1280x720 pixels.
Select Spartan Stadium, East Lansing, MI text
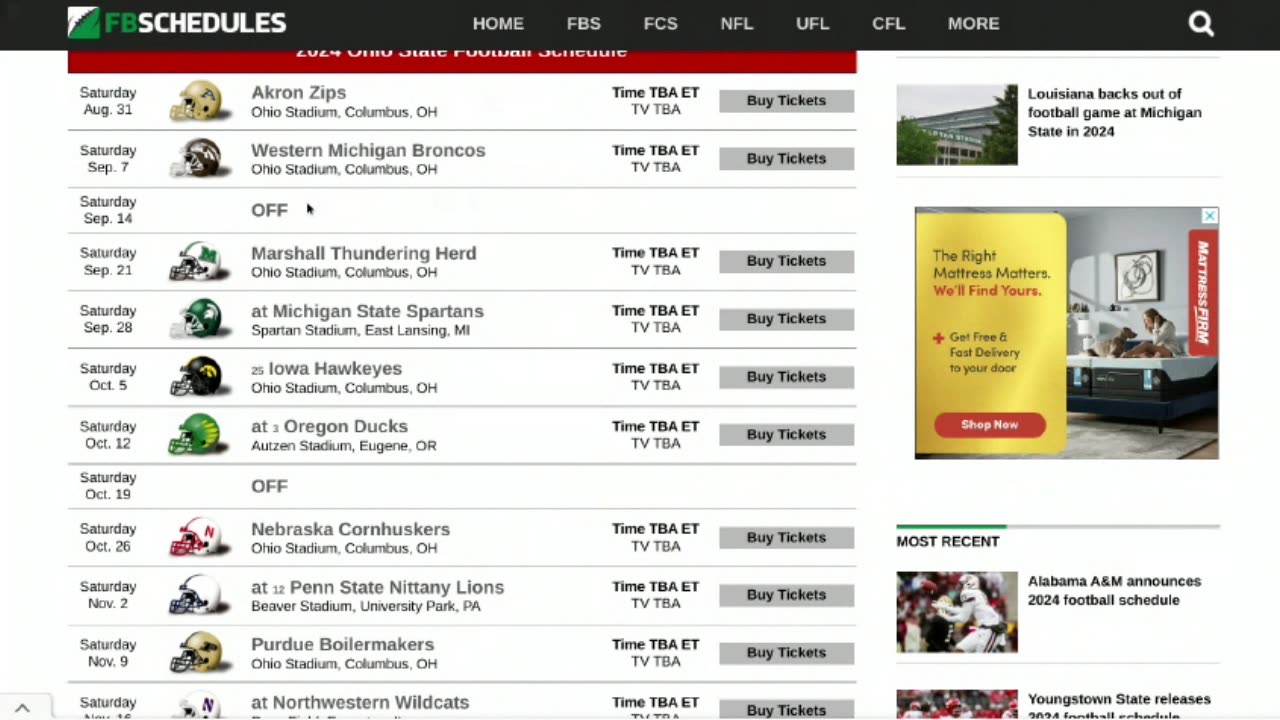click(x=360, y=330)
